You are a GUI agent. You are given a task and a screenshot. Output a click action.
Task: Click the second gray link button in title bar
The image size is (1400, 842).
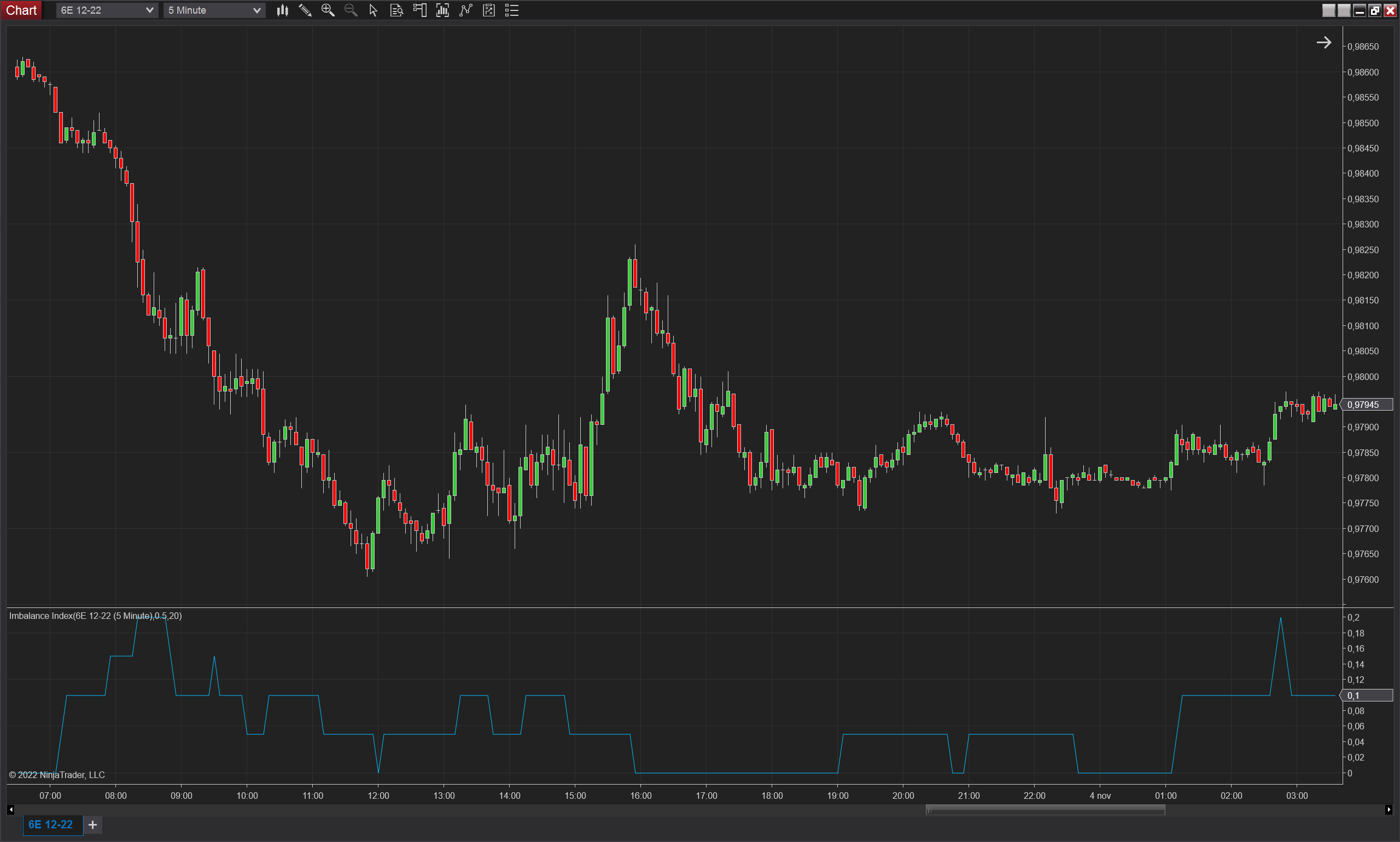click(1344, 10)
